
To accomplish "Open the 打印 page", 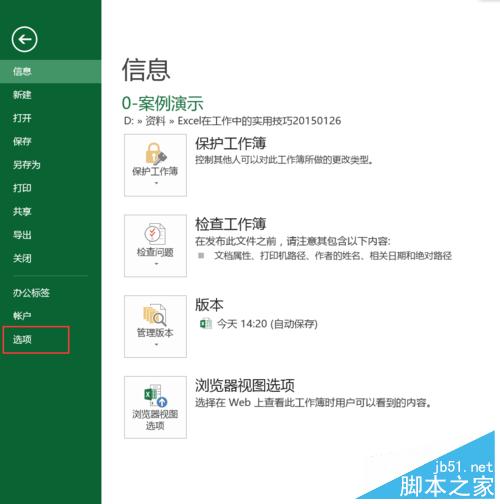I will [22, 188].
